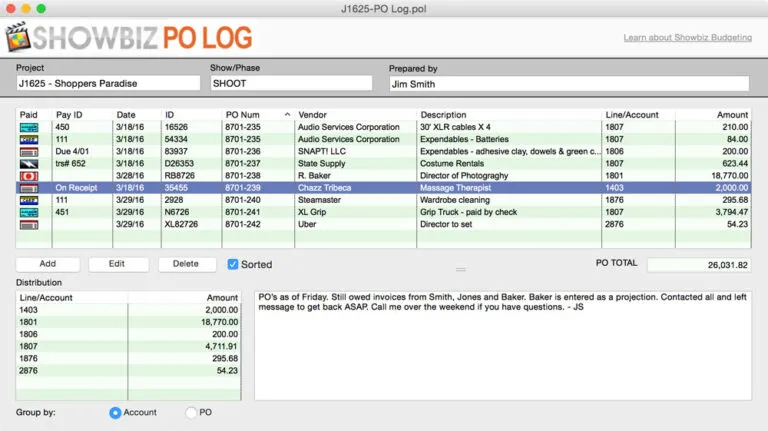Click Pay ID cell trs# 652

coord(71,164)
